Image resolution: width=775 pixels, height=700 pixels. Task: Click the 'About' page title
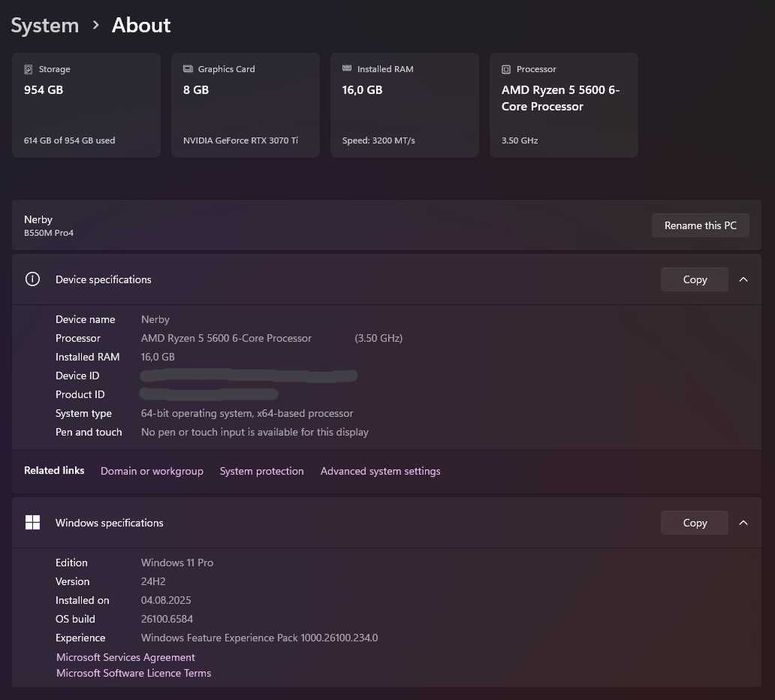click(141, 25)
